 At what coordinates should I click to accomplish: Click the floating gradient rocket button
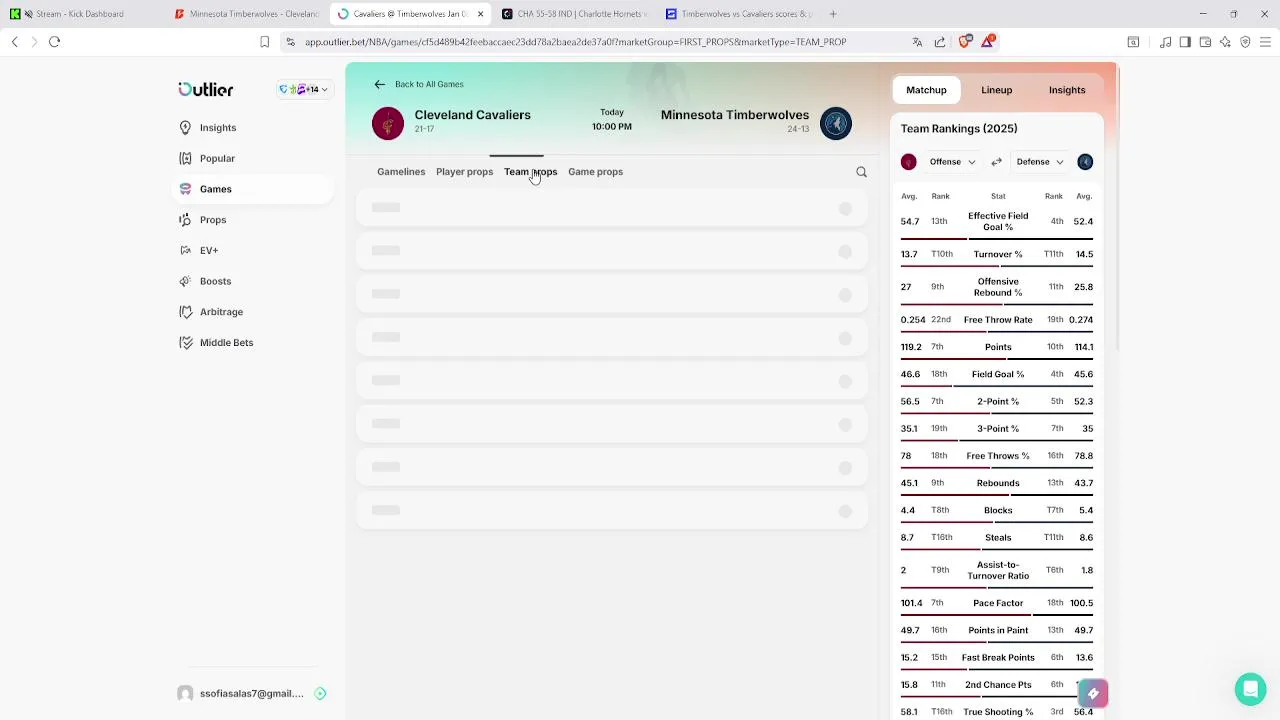1093,693
